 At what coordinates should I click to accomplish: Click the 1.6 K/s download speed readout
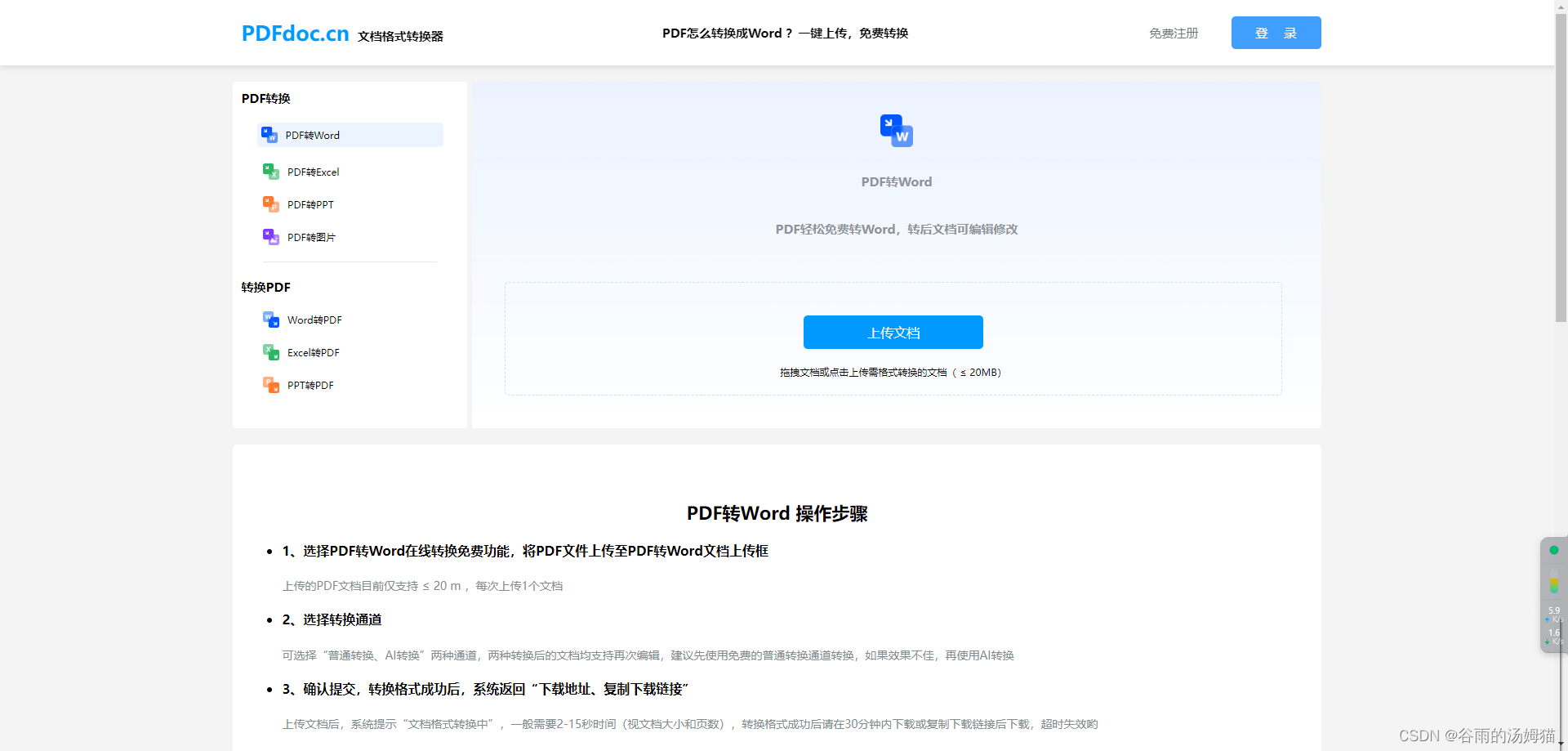pos(1554,637)
